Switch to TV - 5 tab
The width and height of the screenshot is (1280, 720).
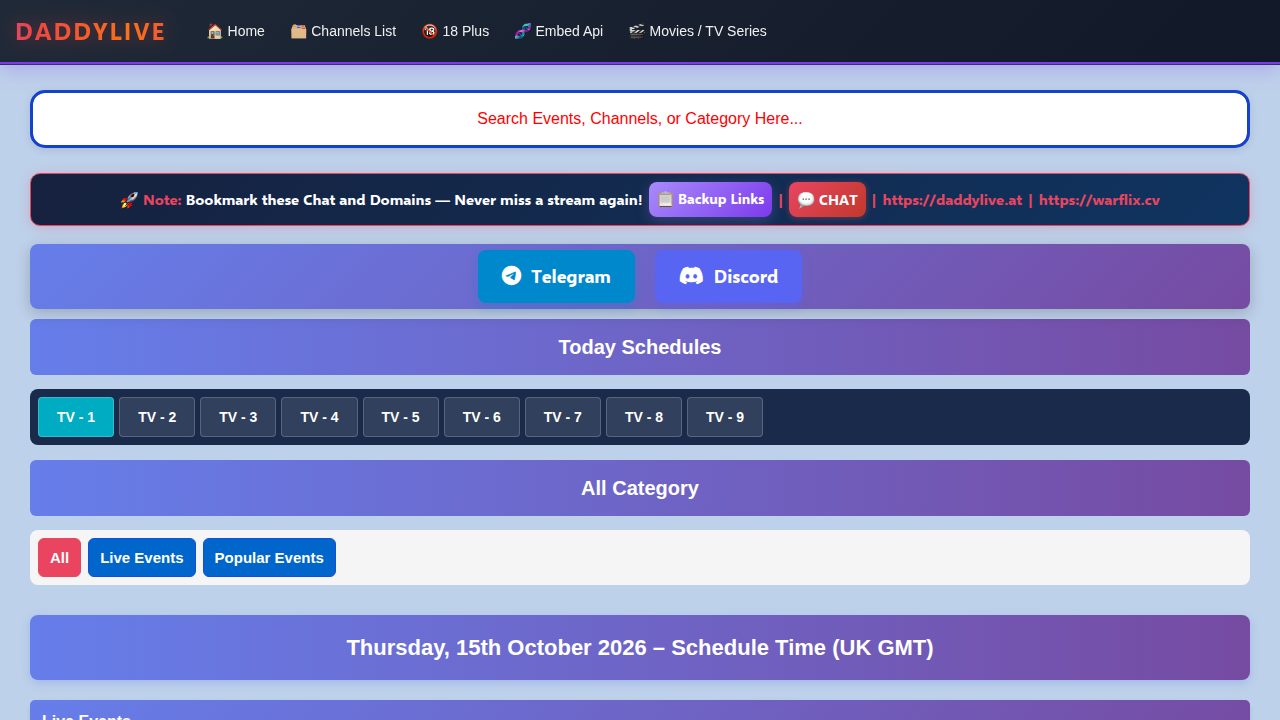(401, 417)
